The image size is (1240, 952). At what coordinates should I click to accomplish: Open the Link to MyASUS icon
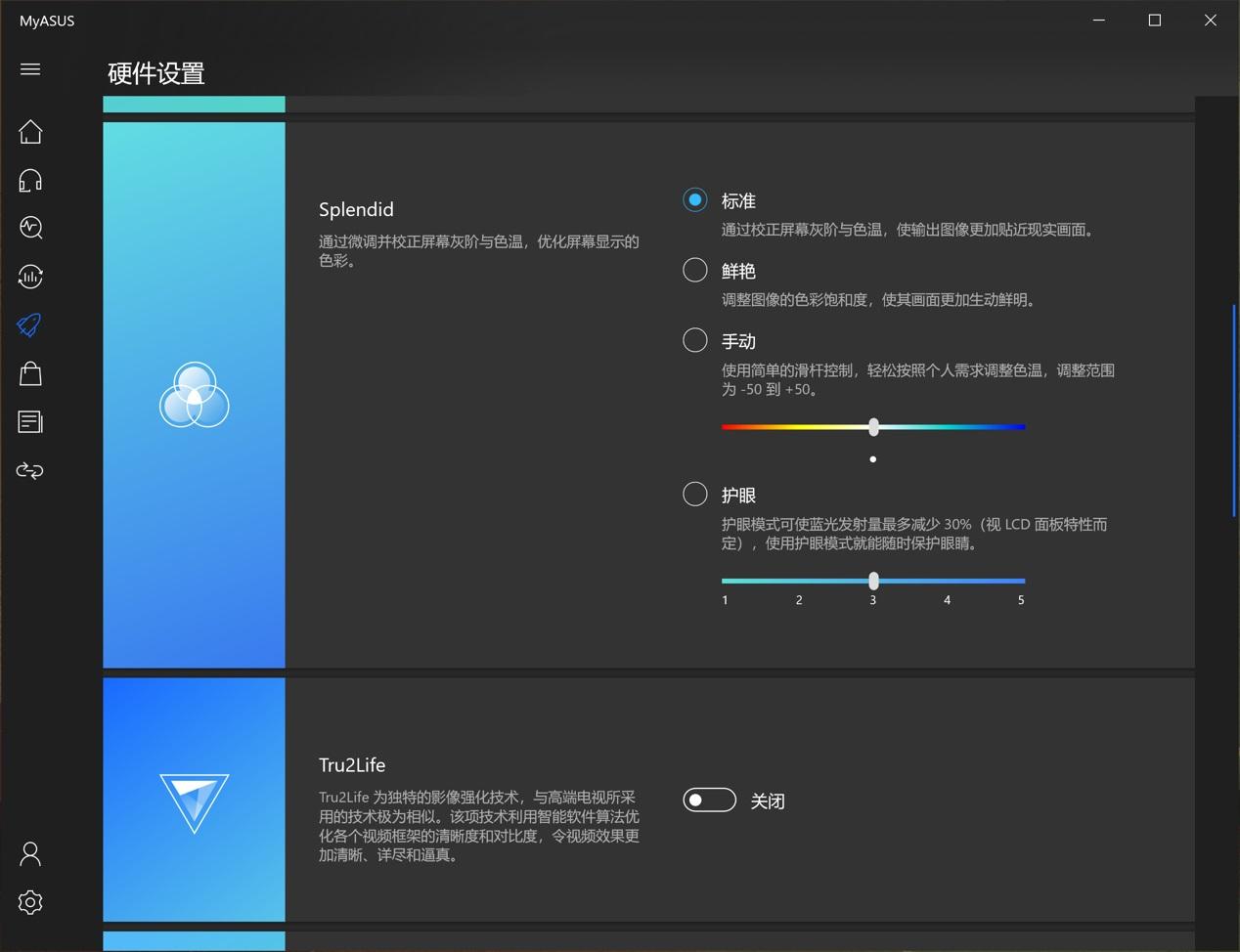coord(30,471)
